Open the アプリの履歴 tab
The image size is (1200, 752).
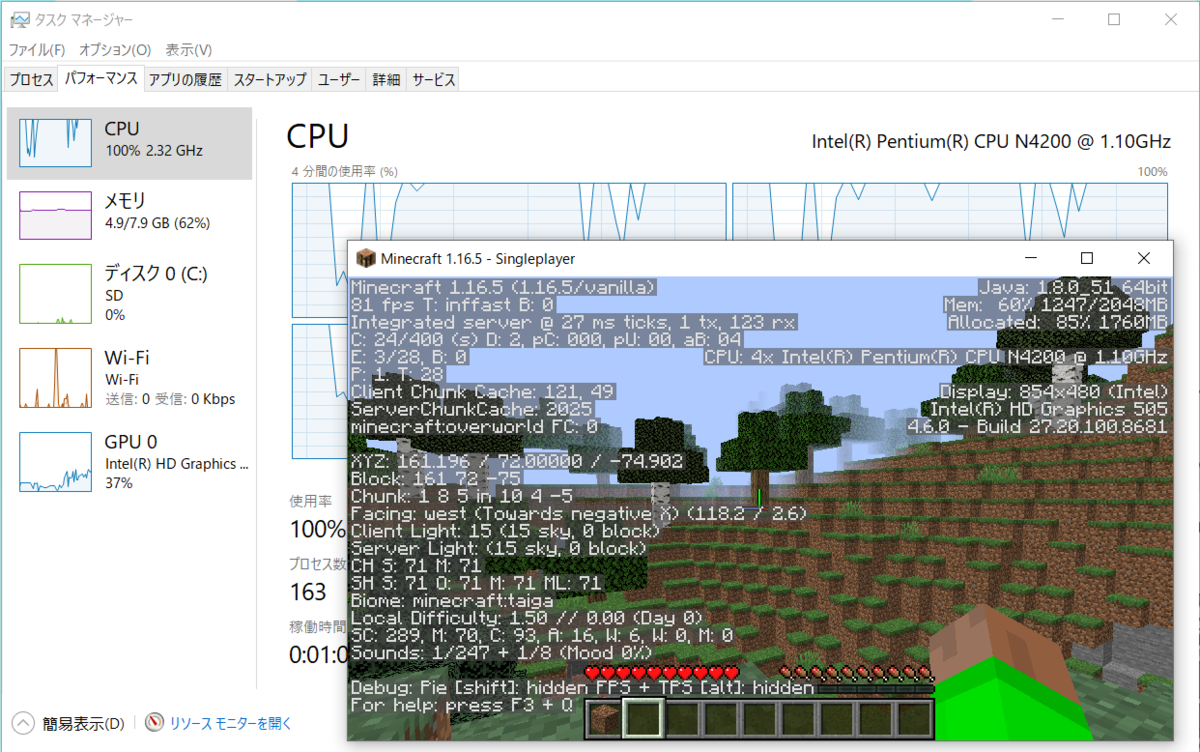click(x=185, y=80)
